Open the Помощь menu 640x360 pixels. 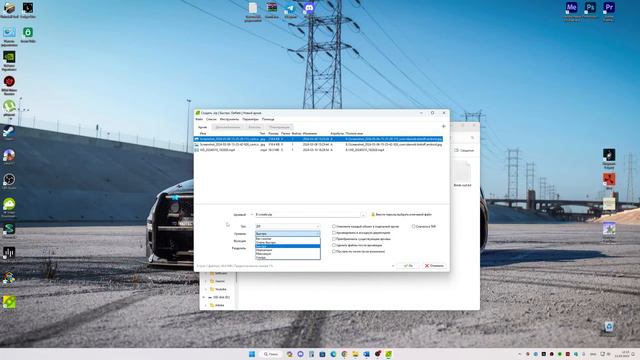coord(268,119)
